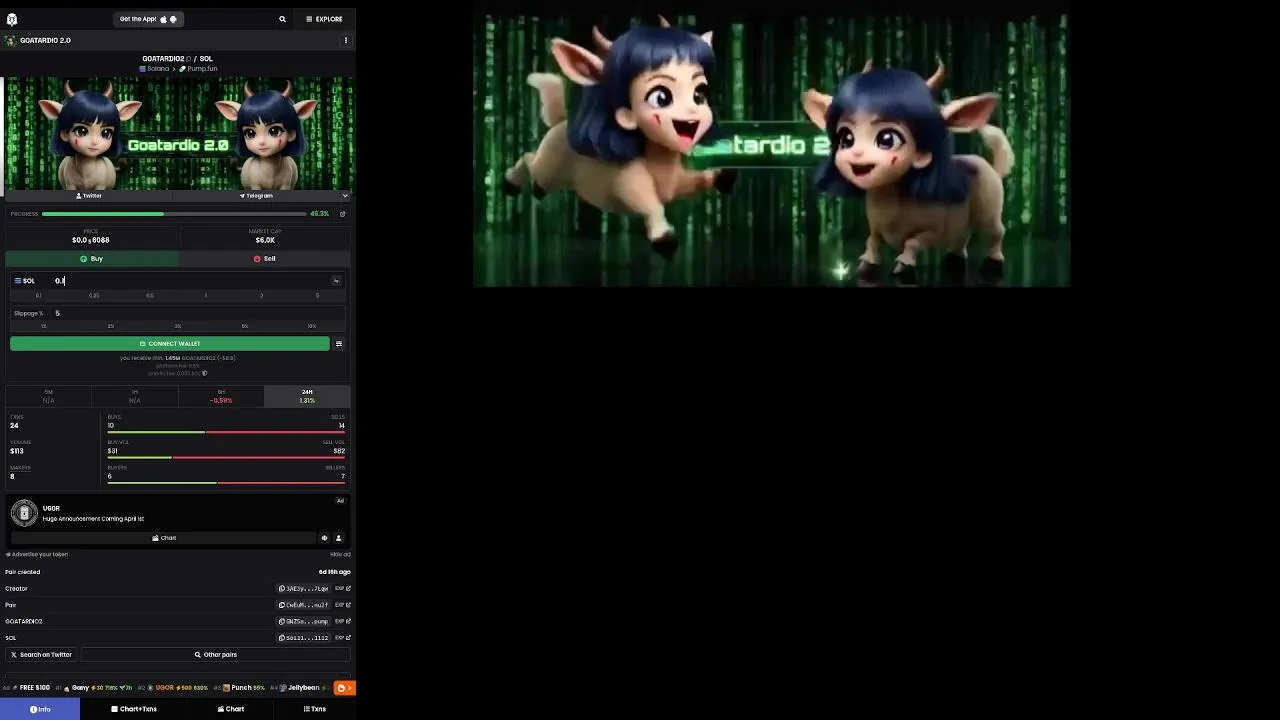Select the 0.5 SOL preset amount
This screenshot has height=720, width=1280.
[150, 296]
